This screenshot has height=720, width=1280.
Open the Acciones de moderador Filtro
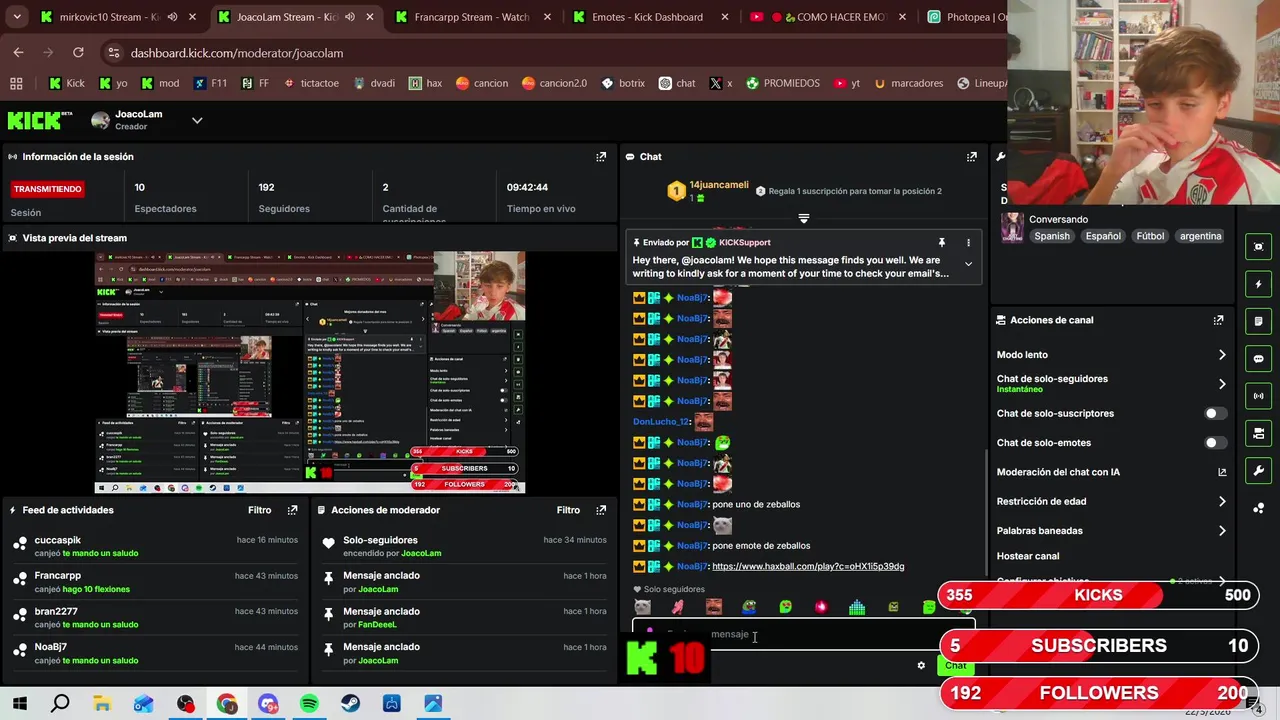(x=568, y=510)
